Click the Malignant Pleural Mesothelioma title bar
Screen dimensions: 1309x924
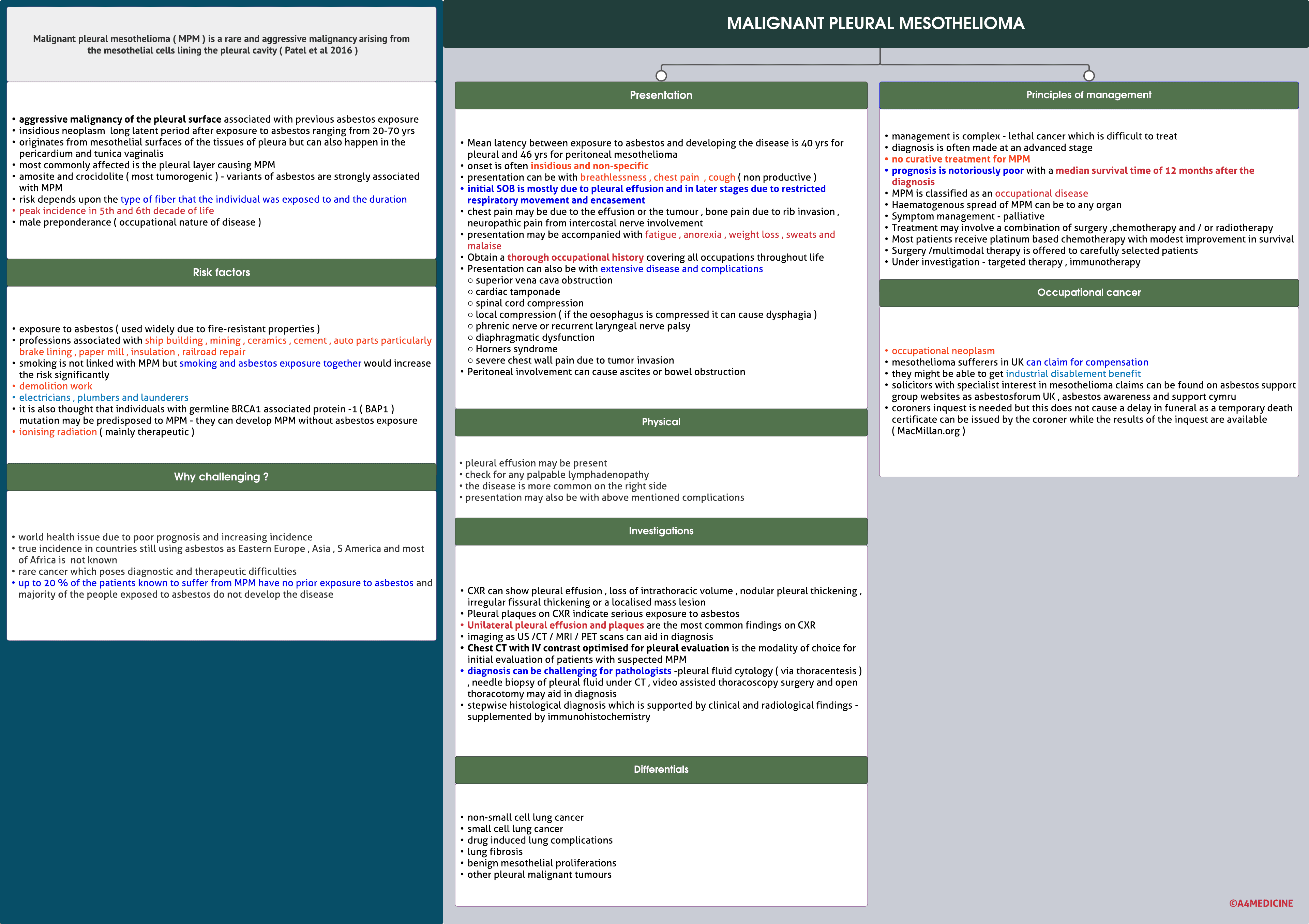pyautogui.click(x=875, y=24)
